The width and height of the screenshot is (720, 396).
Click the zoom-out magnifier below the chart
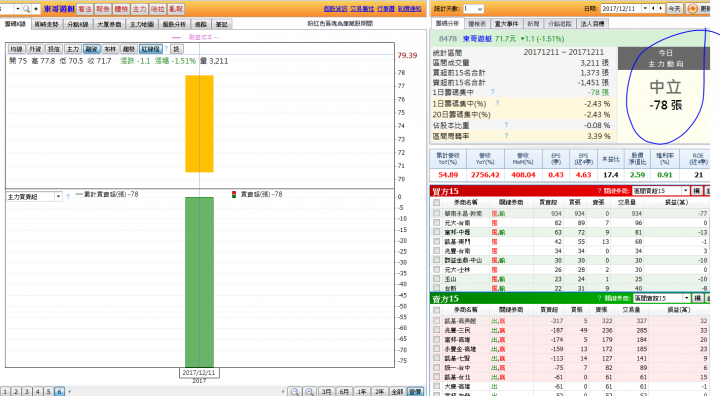(295, 392)
